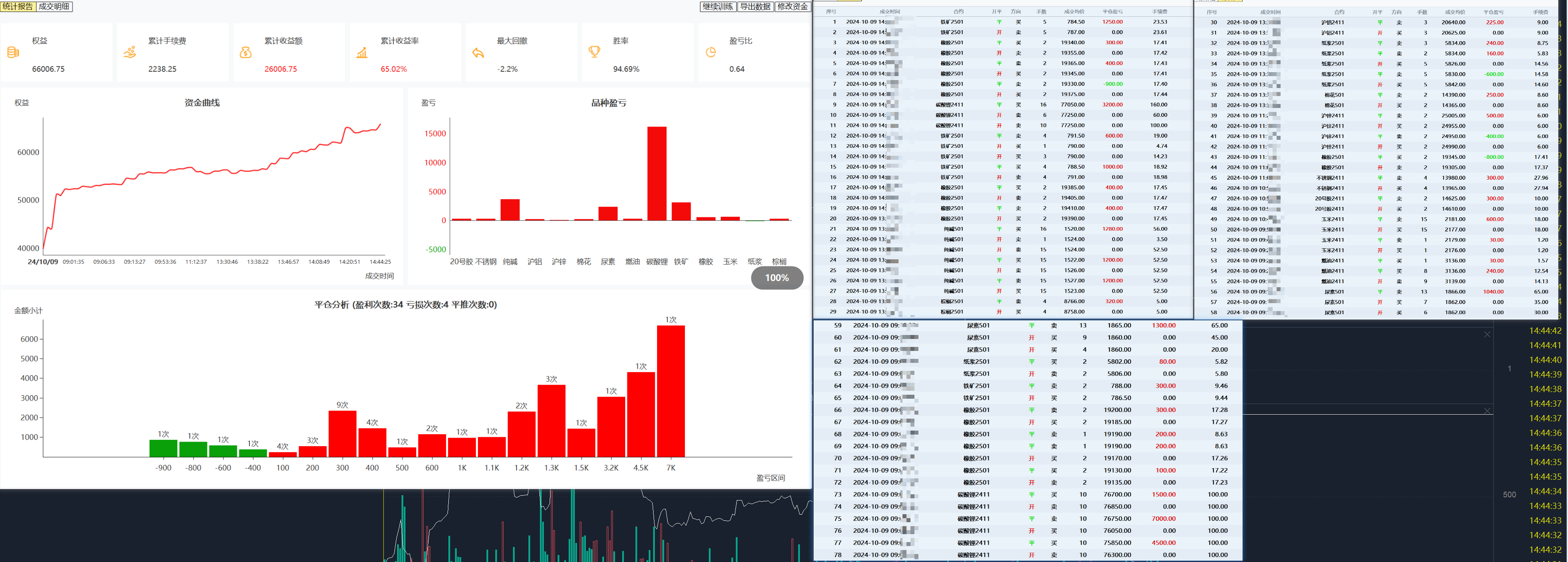Image resolution: width=1568 pixels, height=562 pixels.
Task: Click the 300 bar labeled 9次
Action: (x=342, y=434)
